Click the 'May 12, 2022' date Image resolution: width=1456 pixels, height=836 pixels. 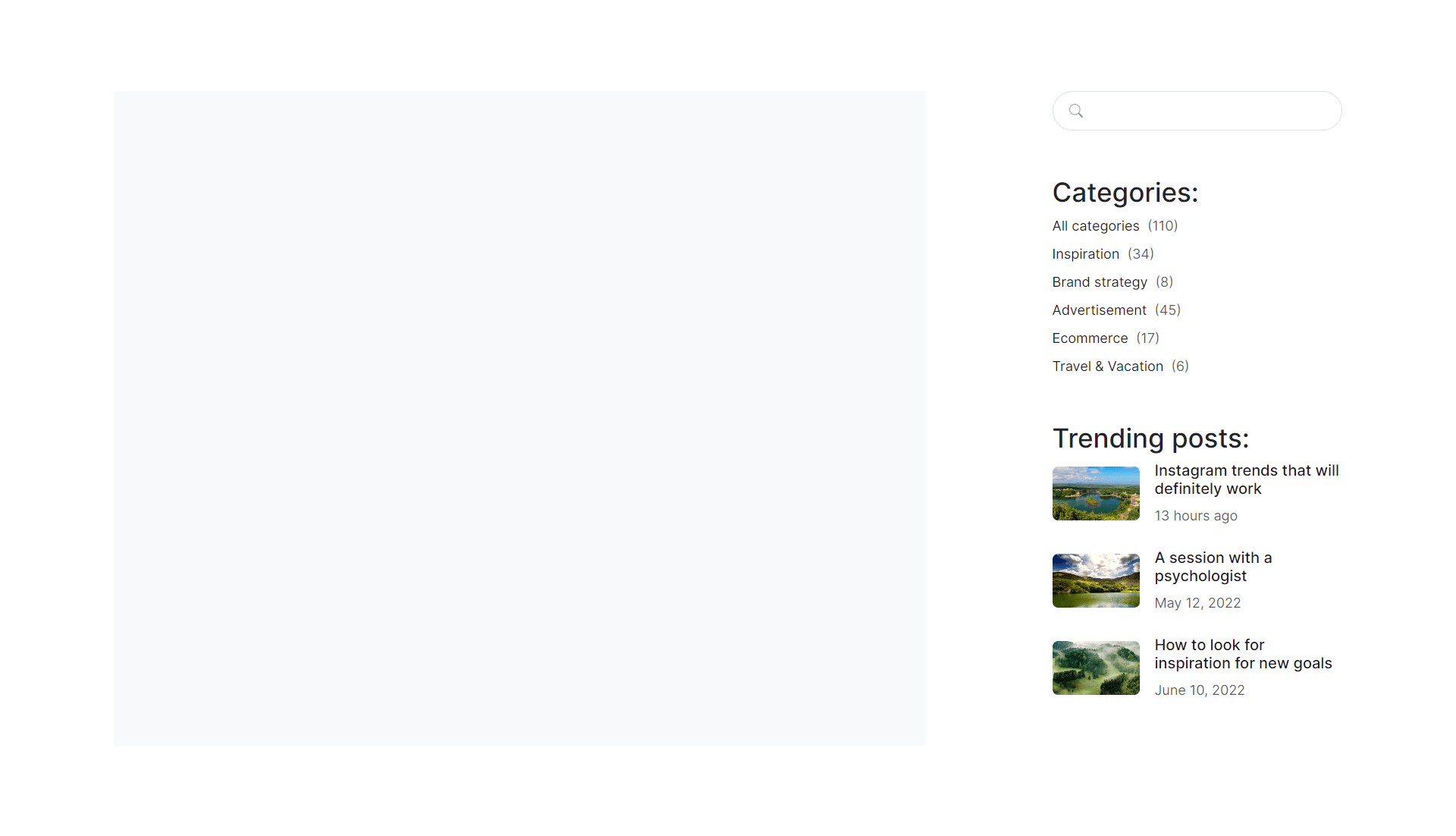point(1197,603)
